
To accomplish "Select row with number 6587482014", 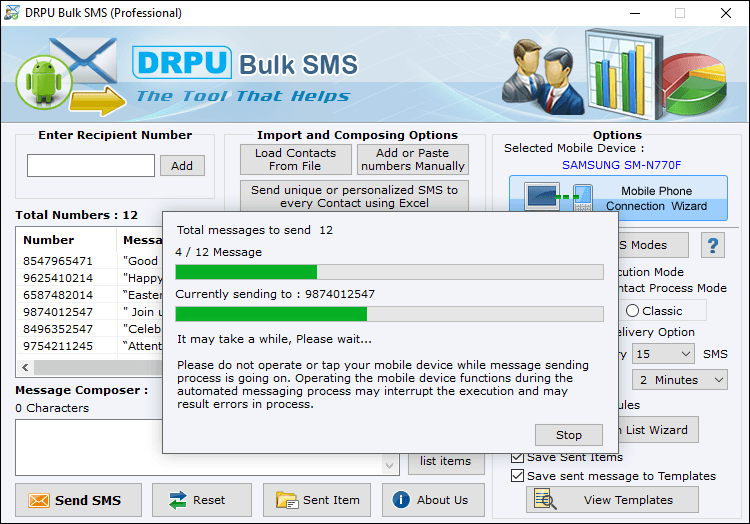I will (x=91, y=295).
